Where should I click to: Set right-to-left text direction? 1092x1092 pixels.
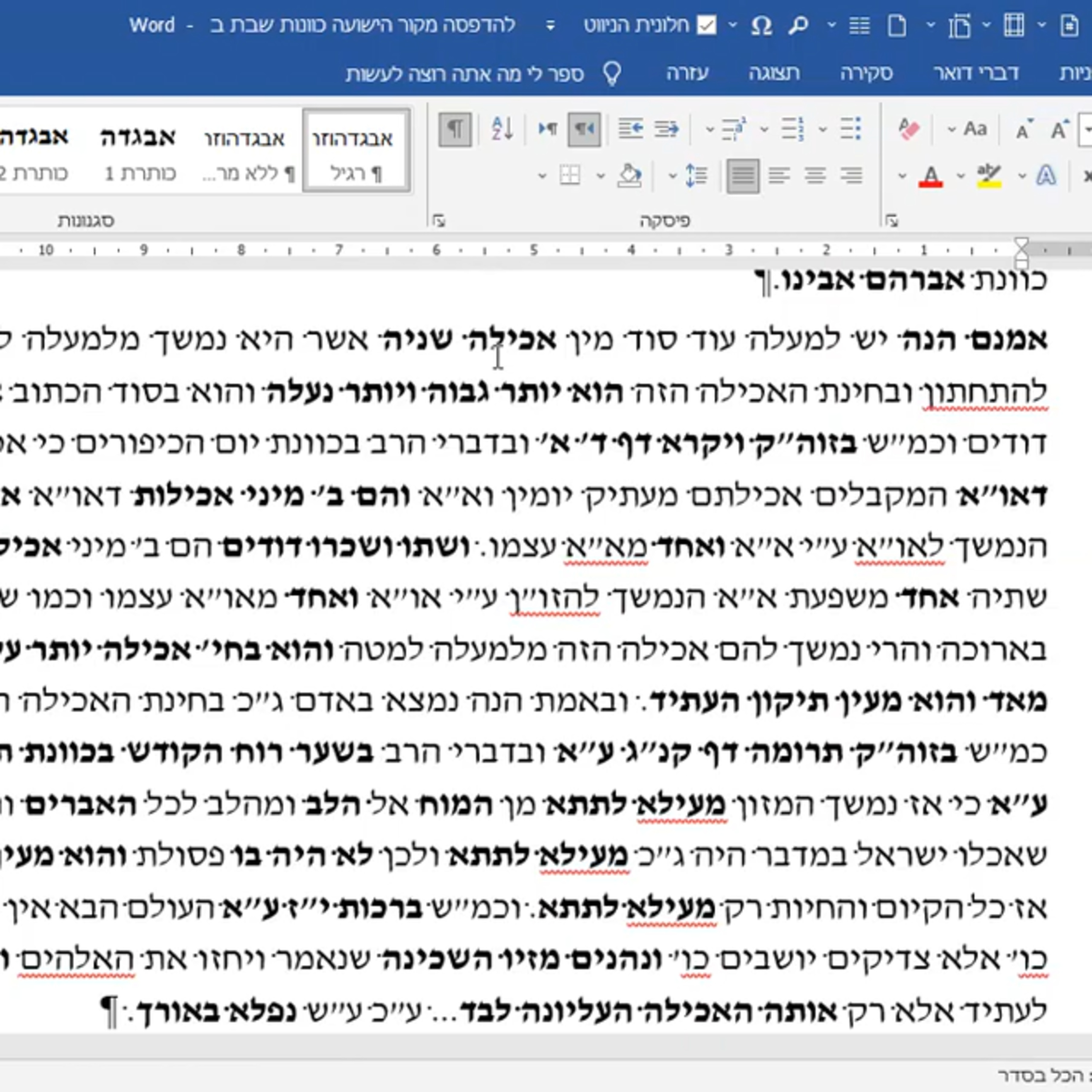(584, 130)
